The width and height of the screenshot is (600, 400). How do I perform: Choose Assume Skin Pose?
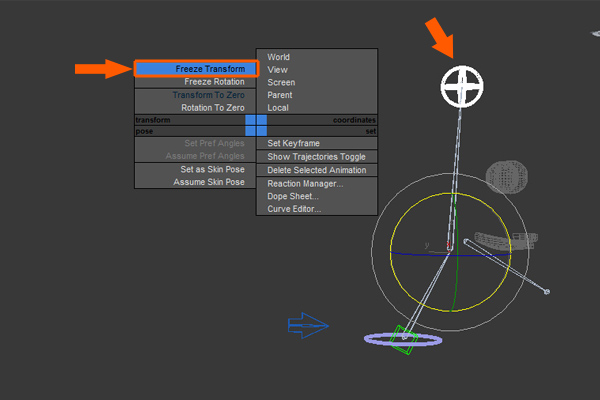195,182
